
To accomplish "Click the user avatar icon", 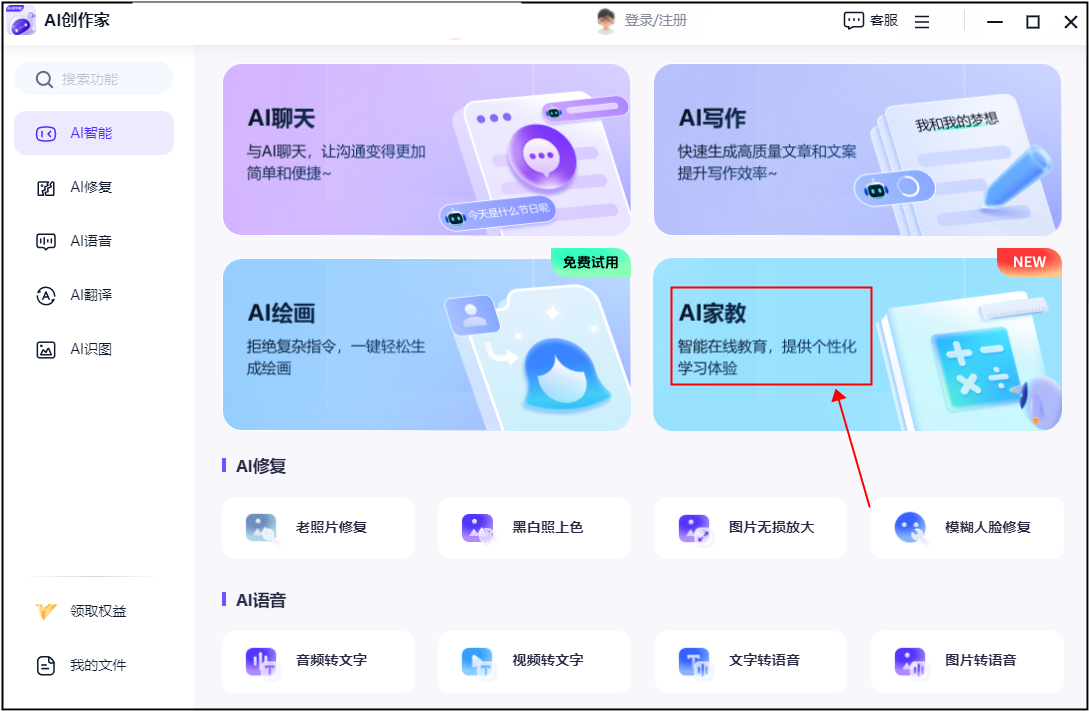I will click(x=605, y=21).
